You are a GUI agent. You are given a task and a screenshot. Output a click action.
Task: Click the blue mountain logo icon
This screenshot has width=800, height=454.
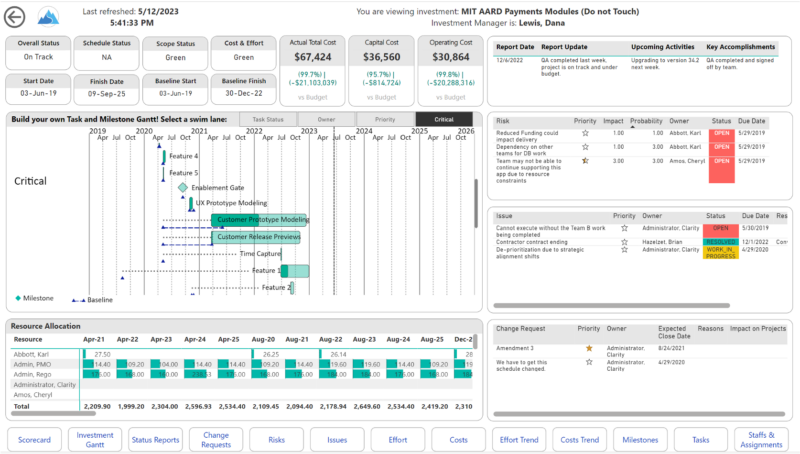pyautogui.click(x=48, y=17)
